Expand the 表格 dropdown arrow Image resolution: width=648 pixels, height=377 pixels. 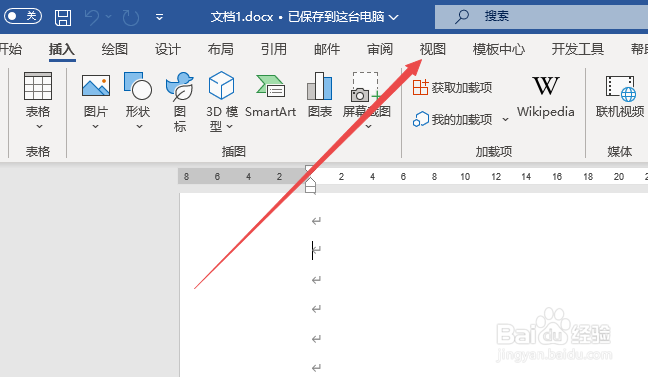click(39, 126)
